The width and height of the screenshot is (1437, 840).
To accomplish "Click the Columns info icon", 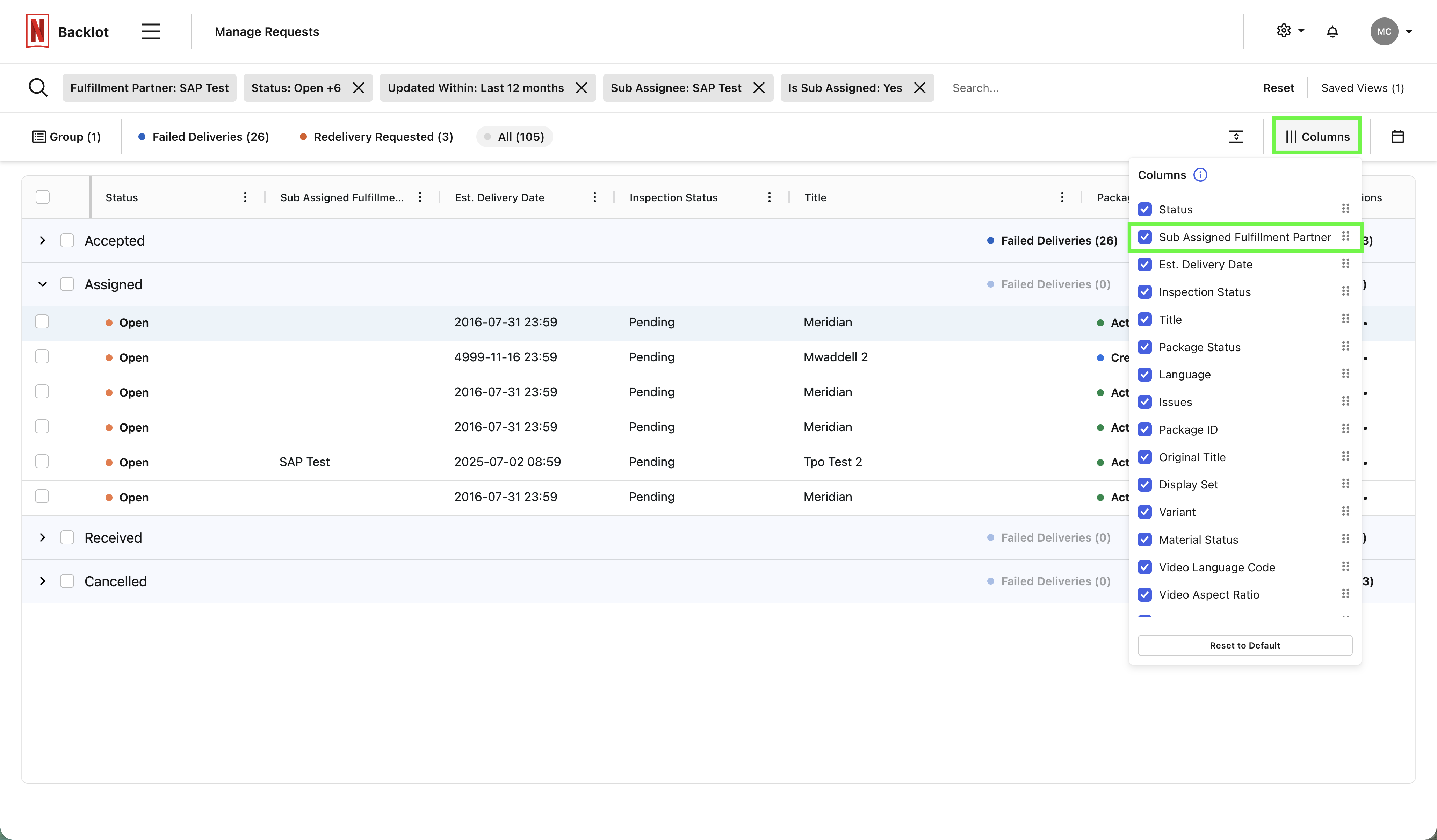I will (1200, 175).
